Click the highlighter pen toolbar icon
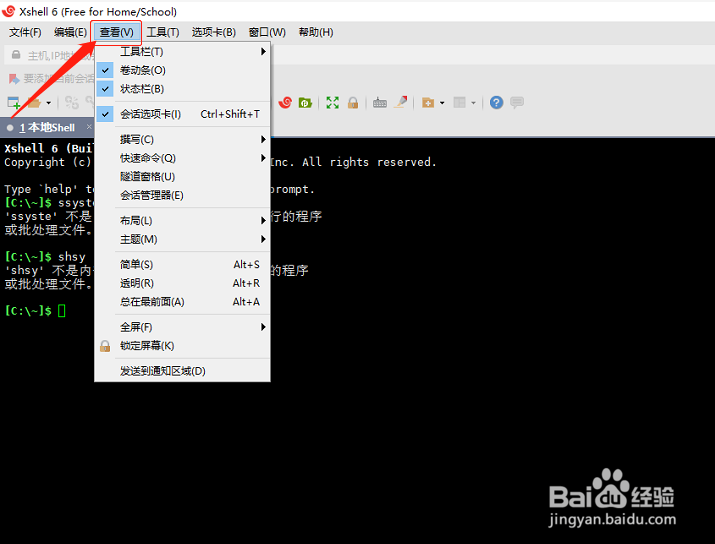Image resolution: width=715 pixels, height=544 pixels. coord(401,102)
